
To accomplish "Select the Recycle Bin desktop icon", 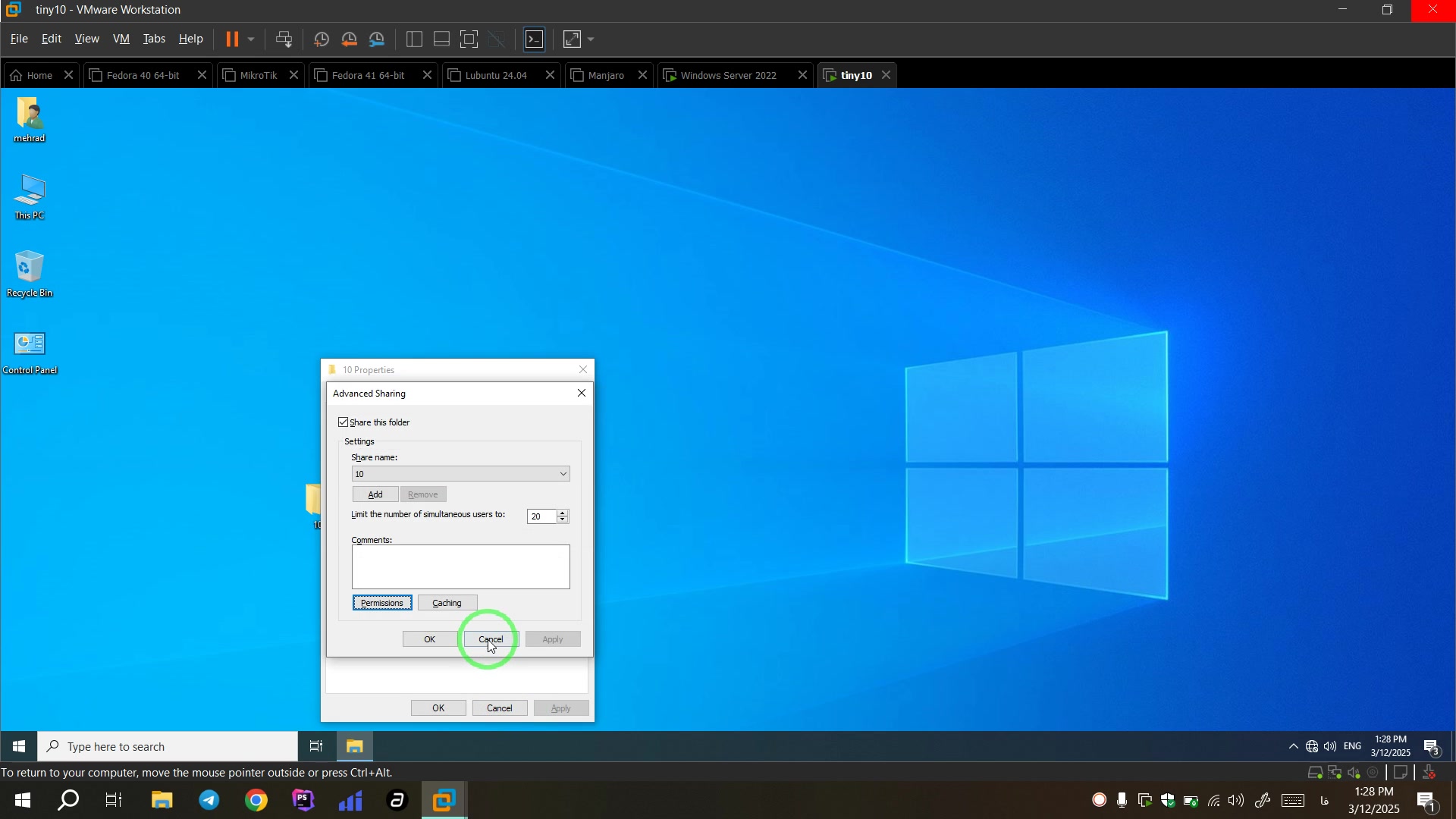I will 30,274.
